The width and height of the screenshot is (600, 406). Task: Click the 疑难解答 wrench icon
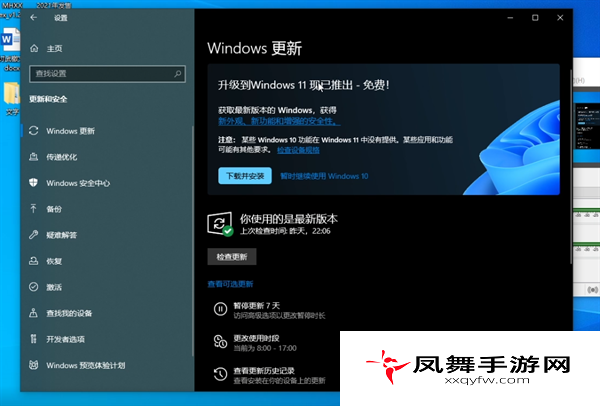[x=34, y=235]
